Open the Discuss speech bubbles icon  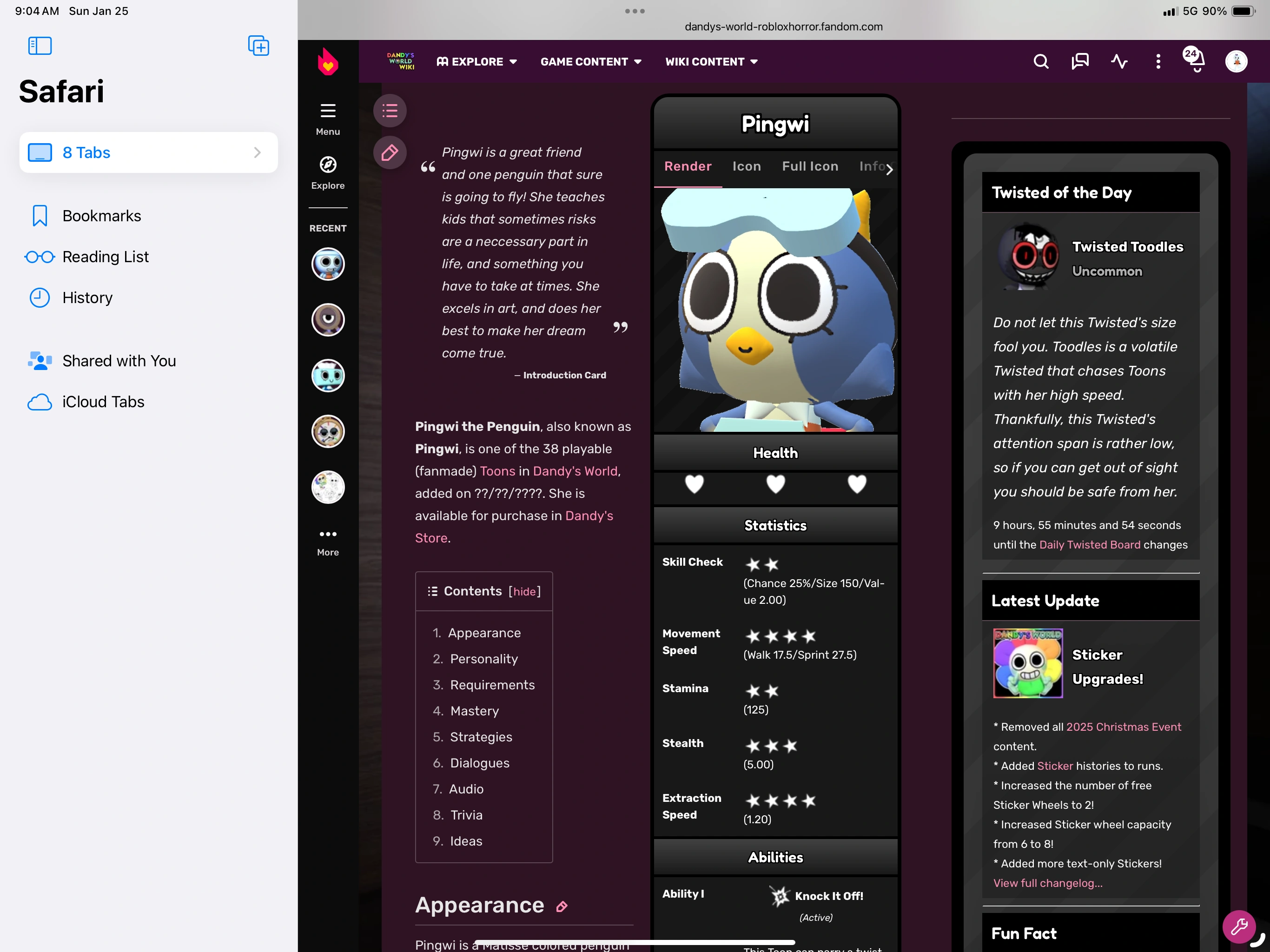coord(1079,61)
